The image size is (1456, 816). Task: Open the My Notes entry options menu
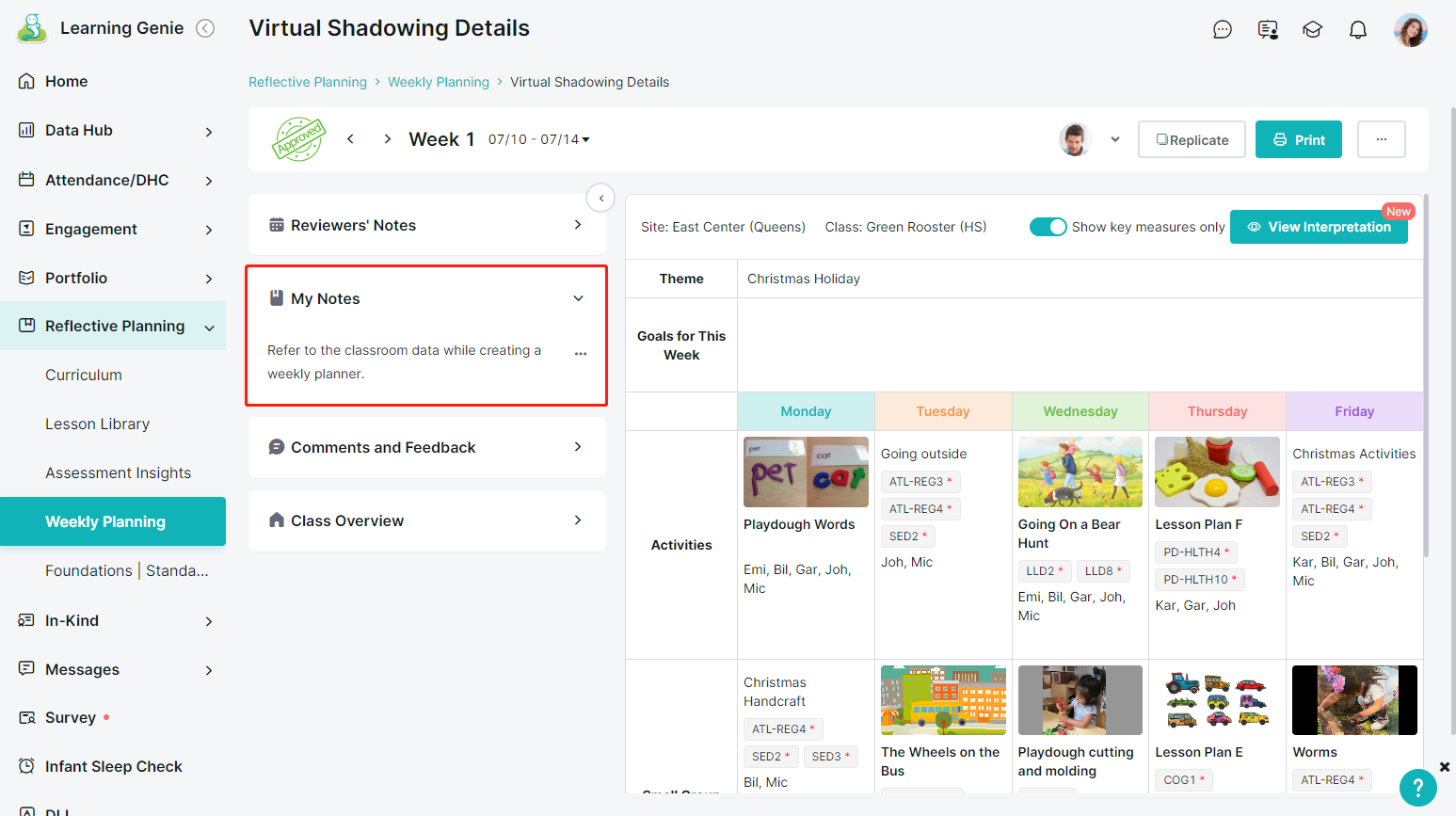click(581, 354)
